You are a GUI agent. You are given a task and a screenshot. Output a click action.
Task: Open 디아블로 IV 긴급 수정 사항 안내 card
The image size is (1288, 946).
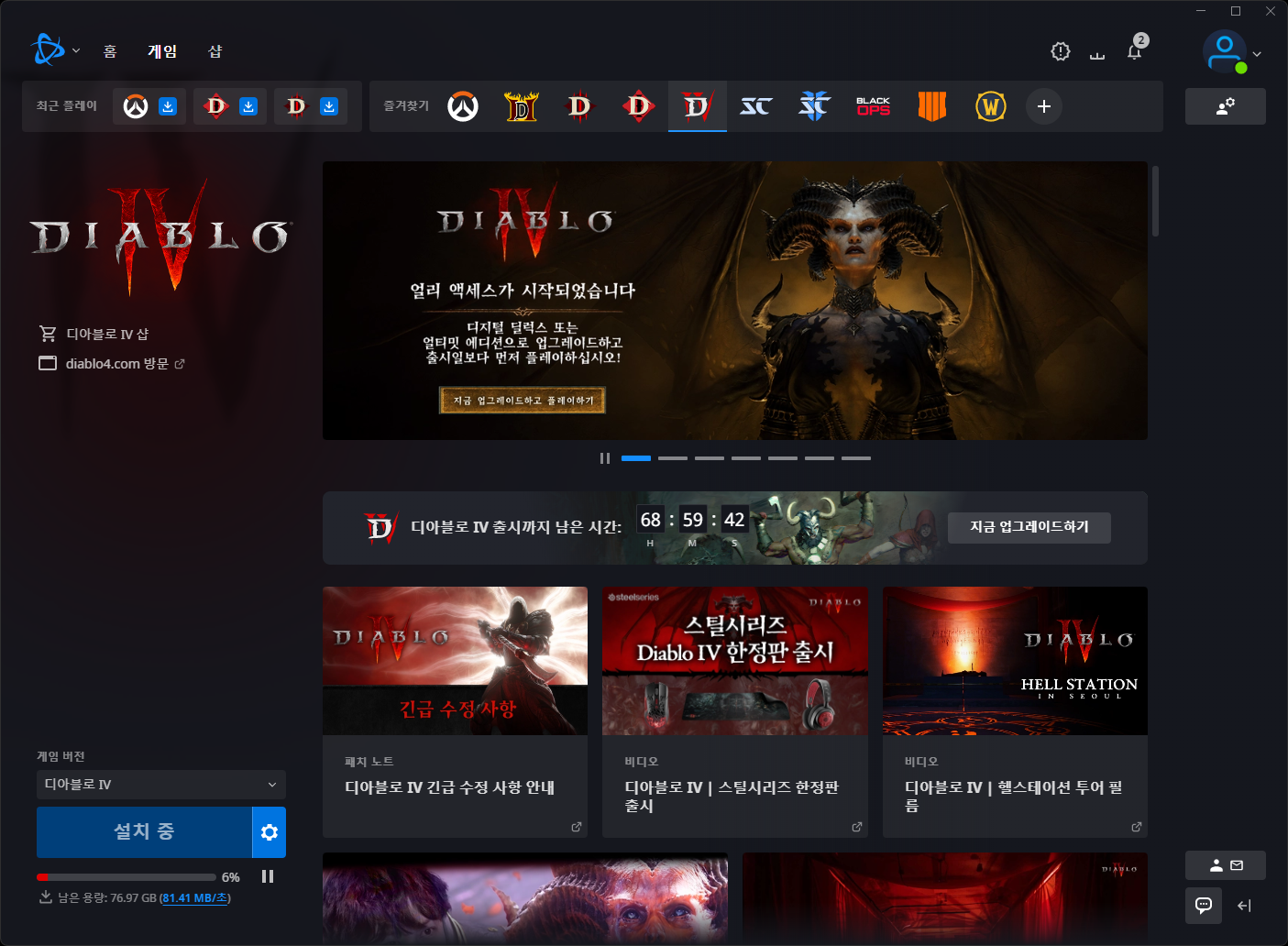click(456, 712)
